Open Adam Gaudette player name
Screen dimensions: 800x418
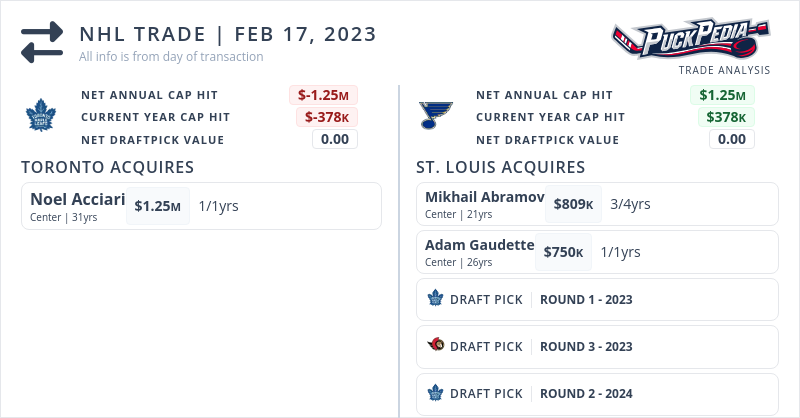click(479, 244)
